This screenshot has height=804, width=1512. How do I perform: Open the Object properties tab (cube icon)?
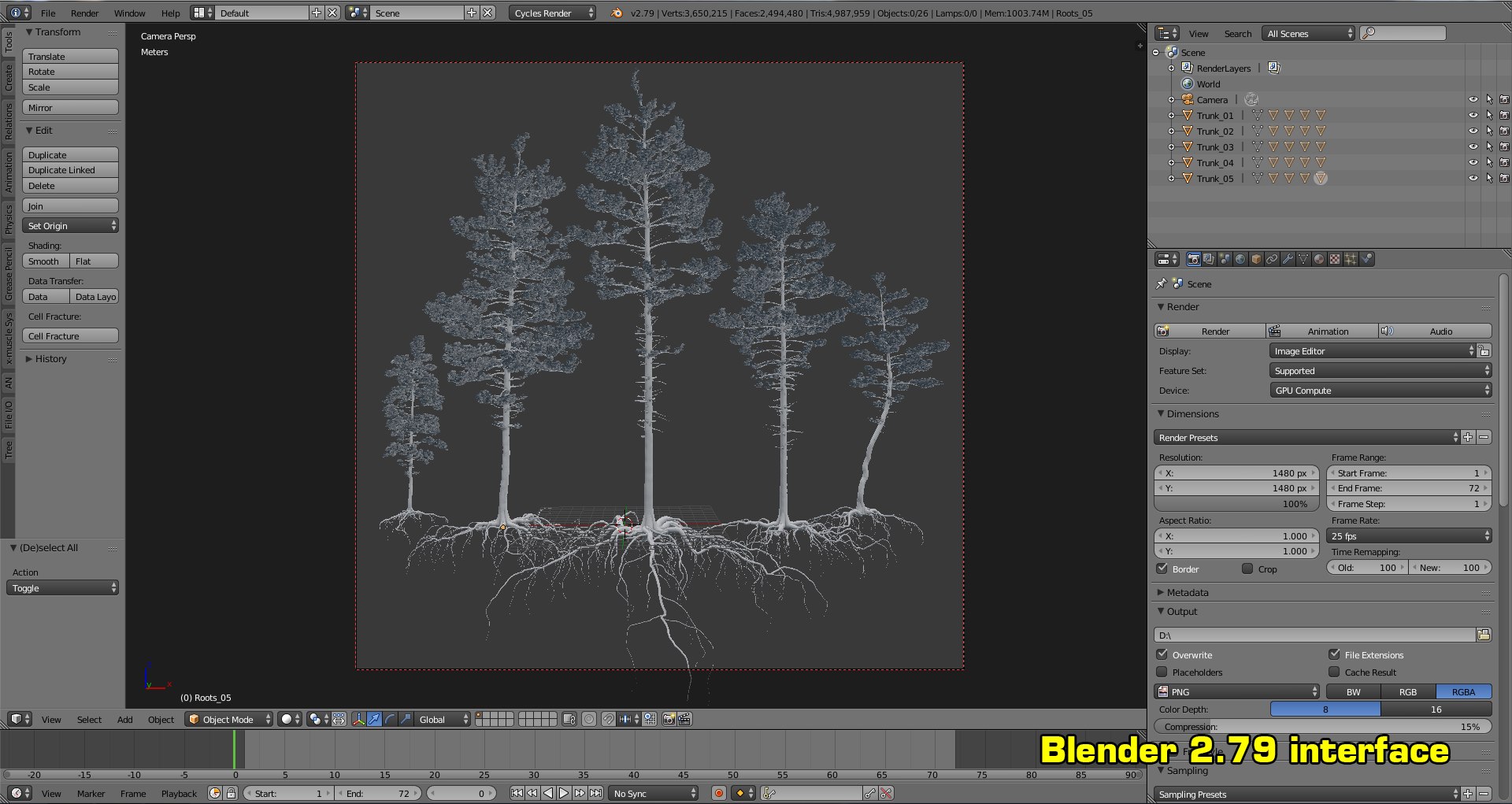[x=1256, y=259]
